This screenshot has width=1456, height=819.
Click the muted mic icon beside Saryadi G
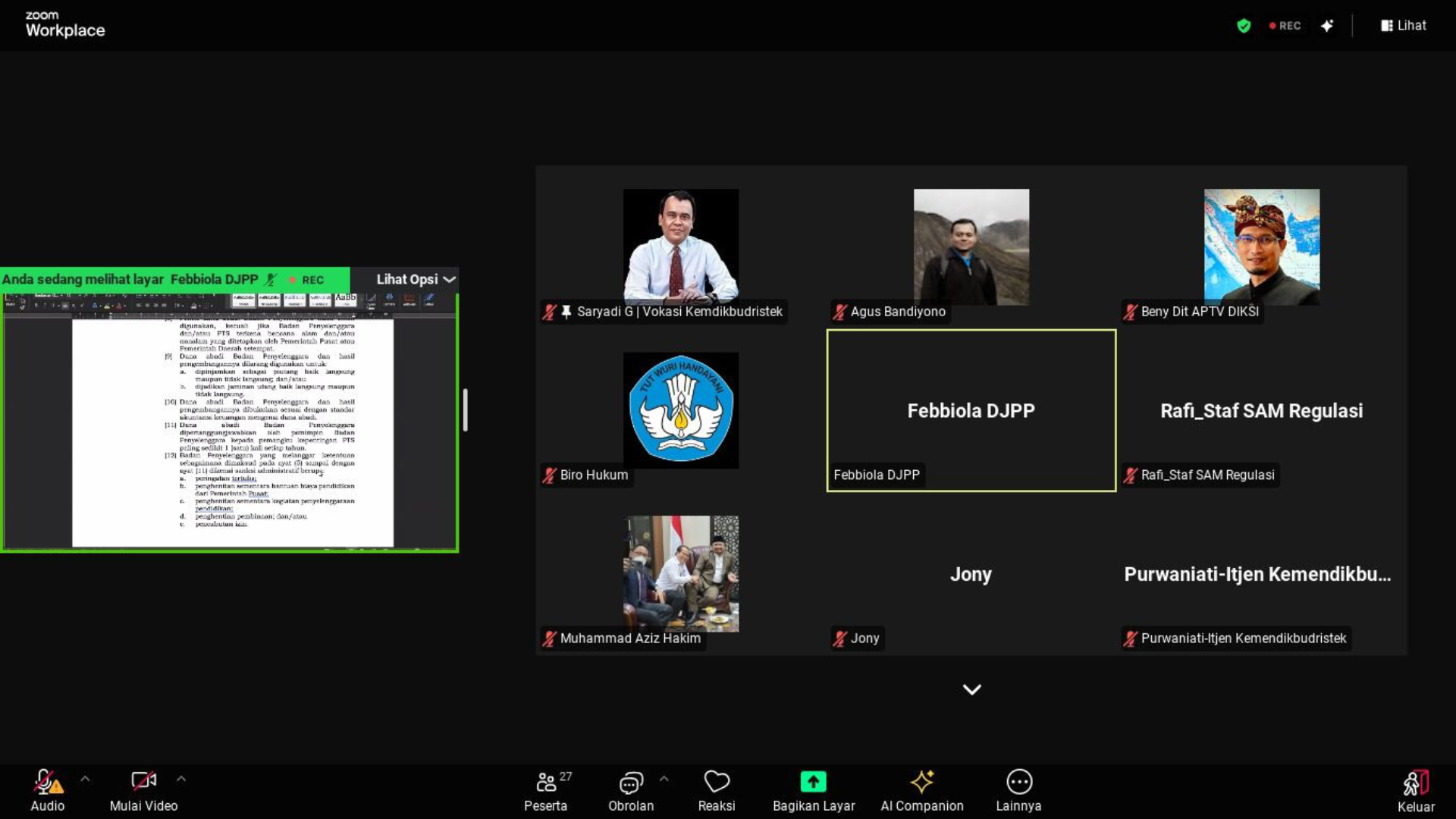pos(549,312)
